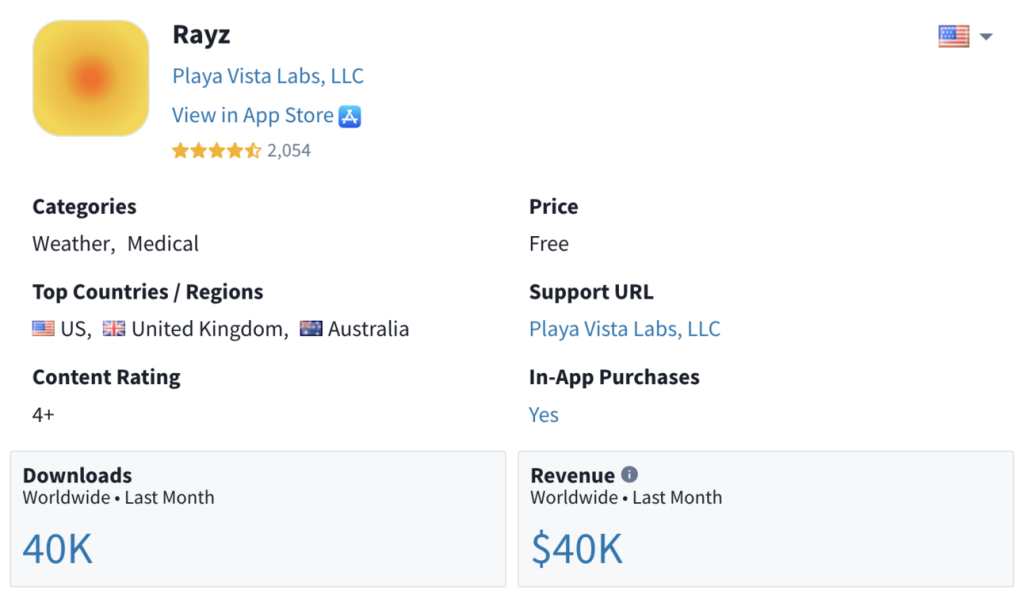1024x598 pixels.
Task: Select the Medical category
Action: pyautogui.click(x=163, y=244)
